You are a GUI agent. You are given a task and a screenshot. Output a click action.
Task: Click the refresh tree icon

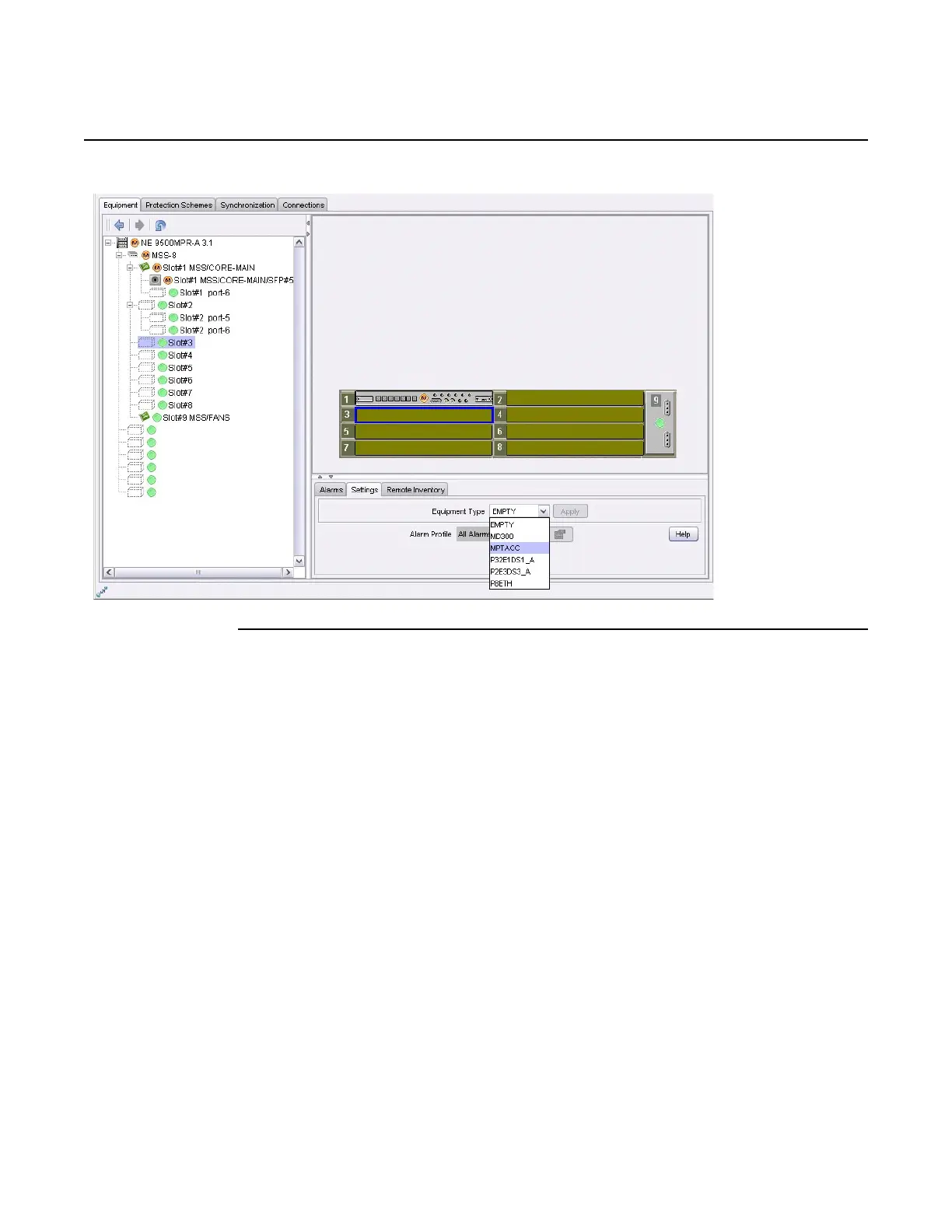tap(160, 226)
